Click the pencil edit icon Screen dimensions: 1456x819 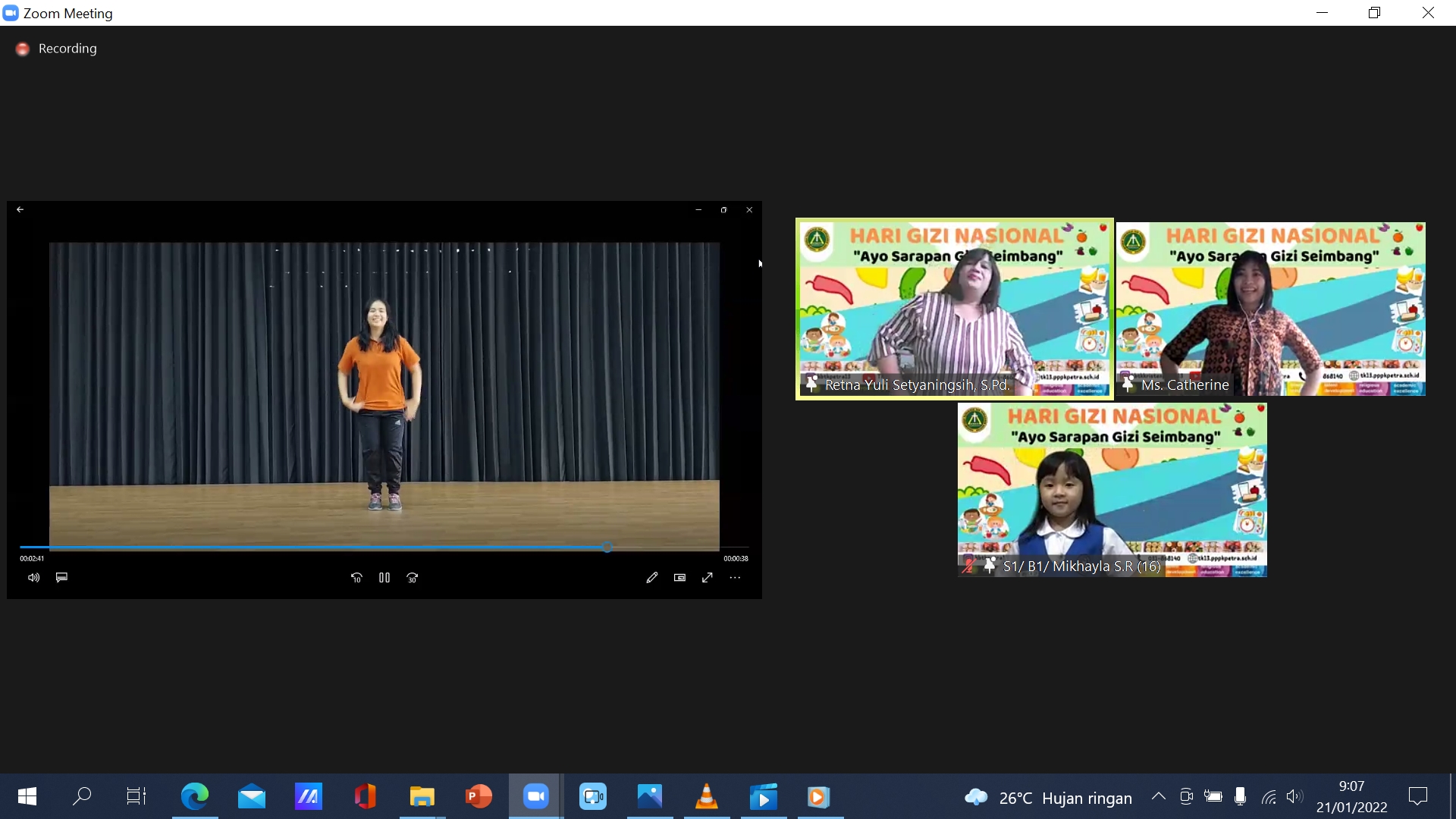(651, 578)
